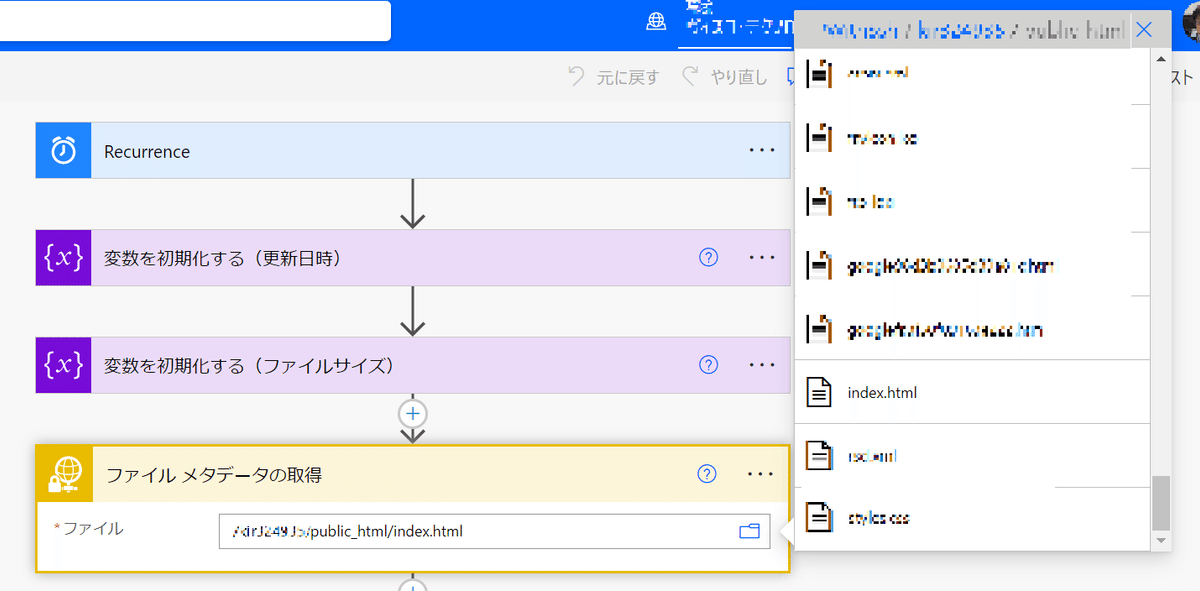1200x591 pixels.
Task: Show help for ファイル メタデータの取得
Action: point(708,474)
